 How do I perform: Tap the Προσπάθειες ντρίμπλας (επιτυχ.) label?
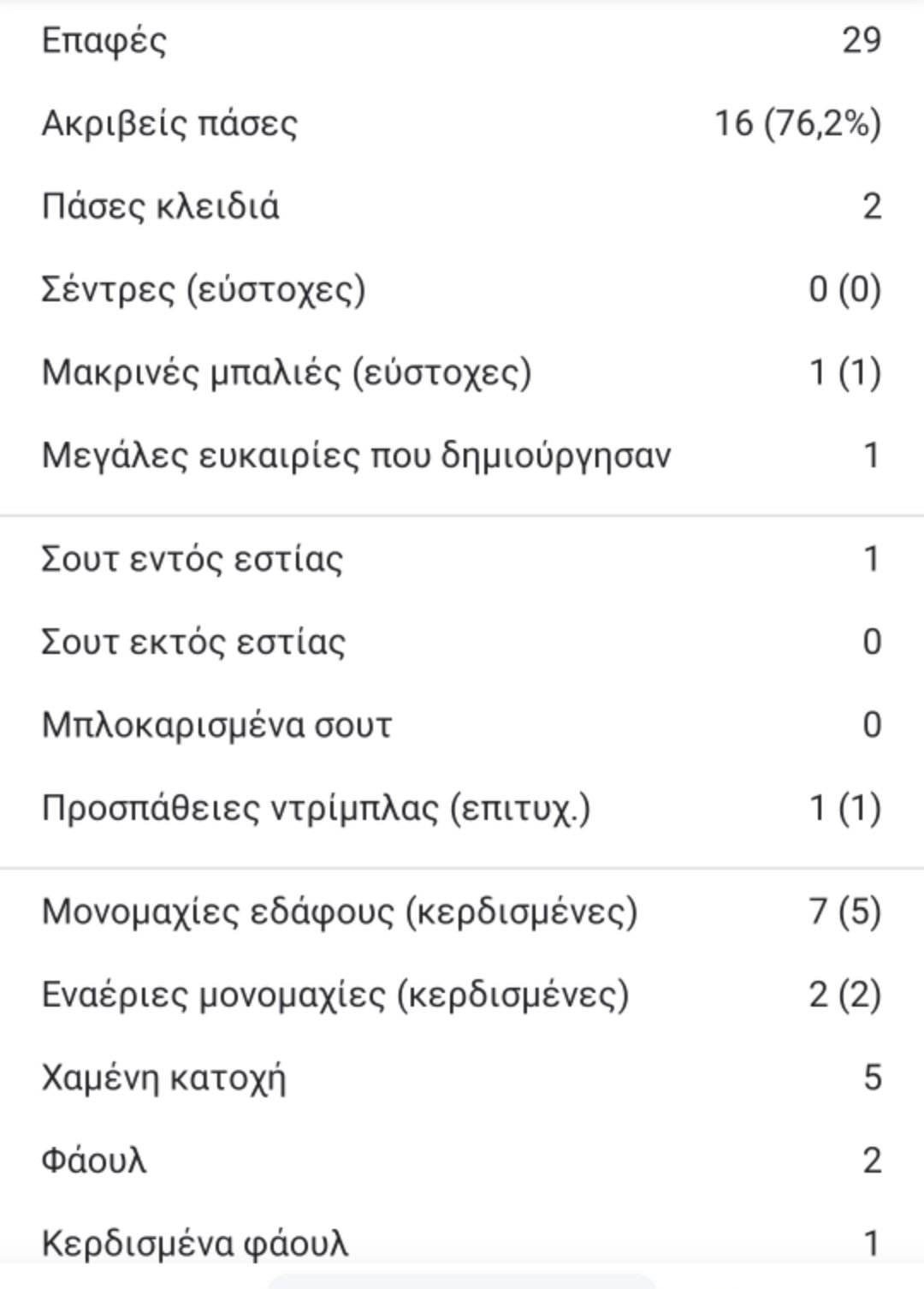click(x=316, y=808)
